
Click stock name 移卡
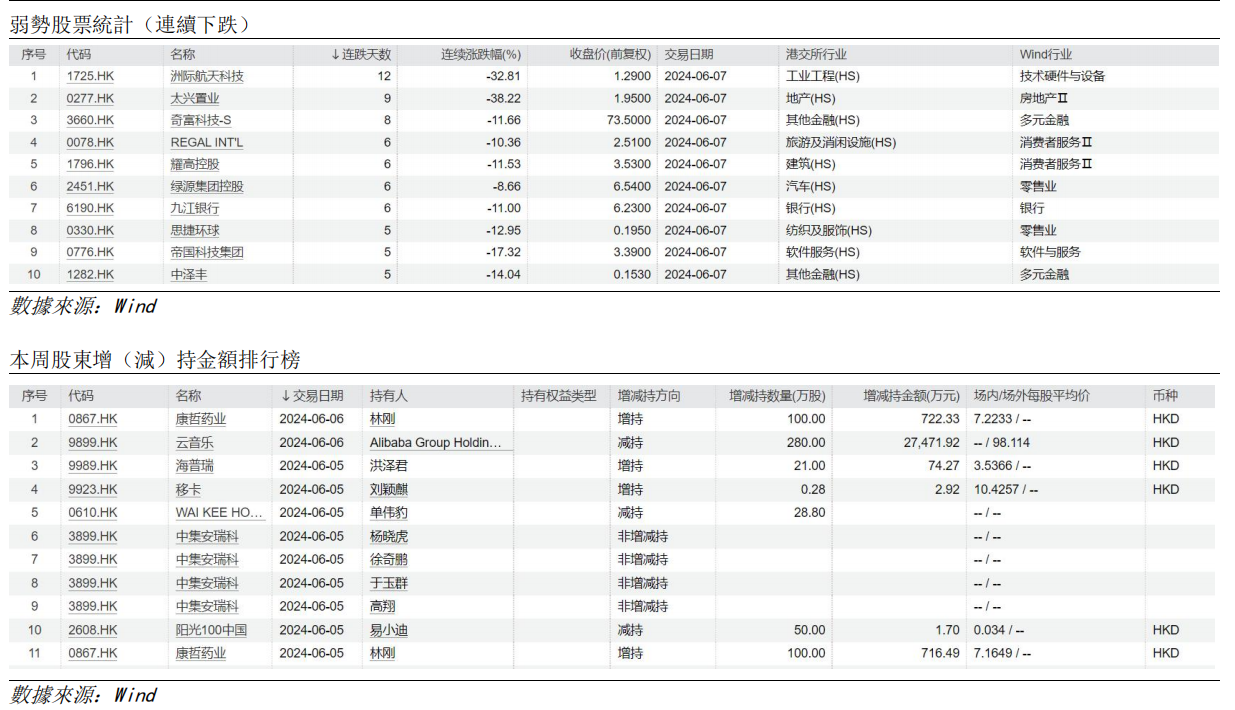point(188,490)
